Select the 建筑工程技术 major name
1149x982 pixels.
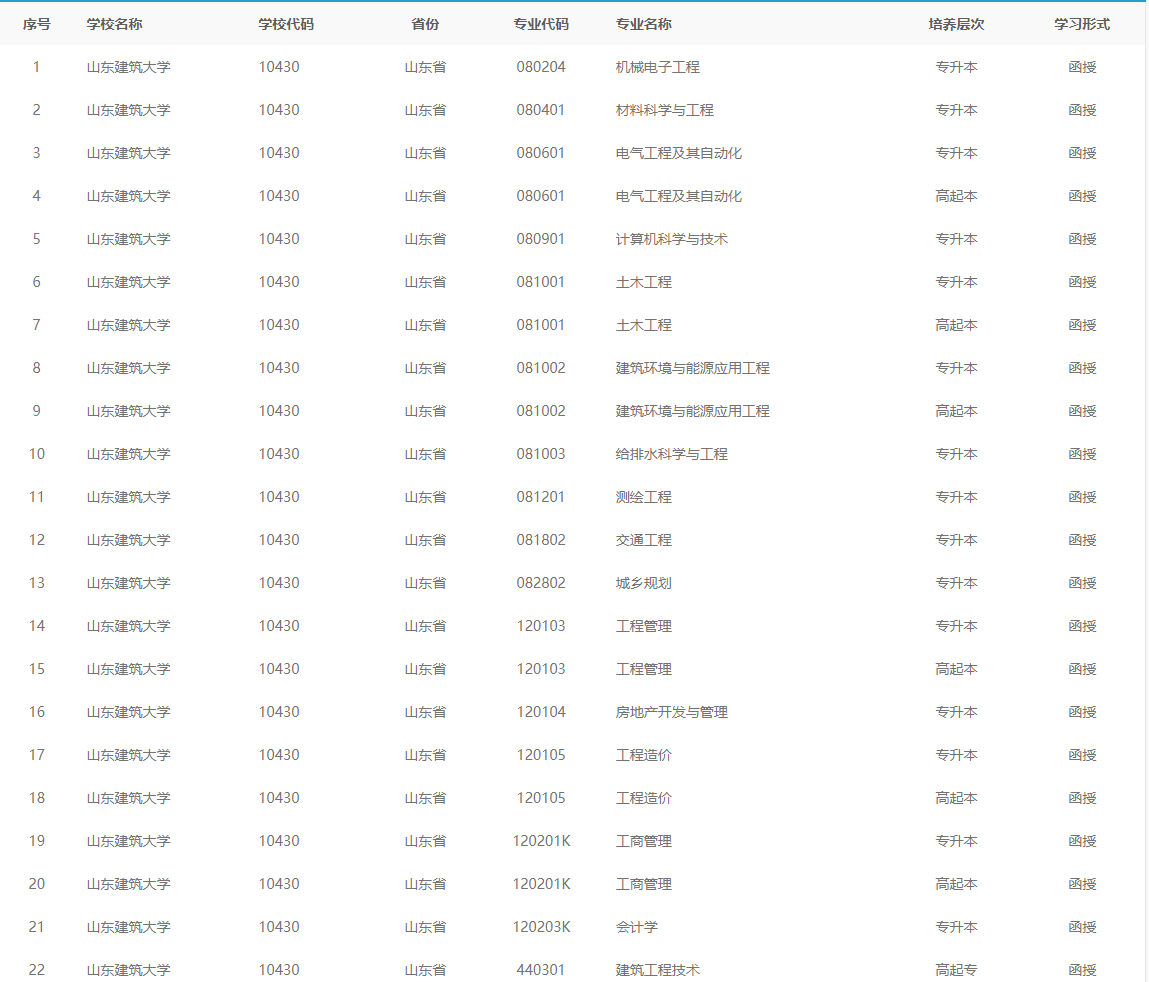[x=657, y=970]
